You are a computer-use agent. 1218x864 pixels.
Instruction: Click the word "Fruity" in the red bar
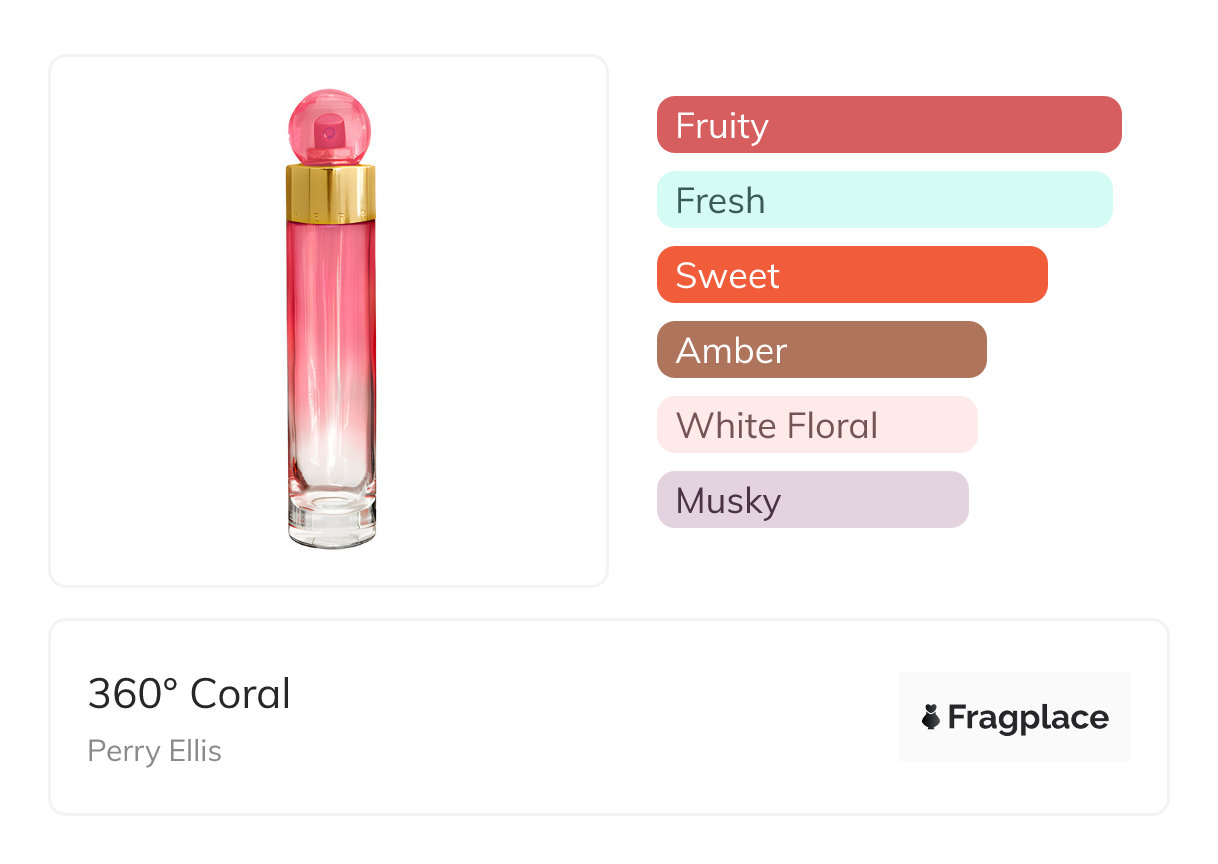click(x=722, y=126)
